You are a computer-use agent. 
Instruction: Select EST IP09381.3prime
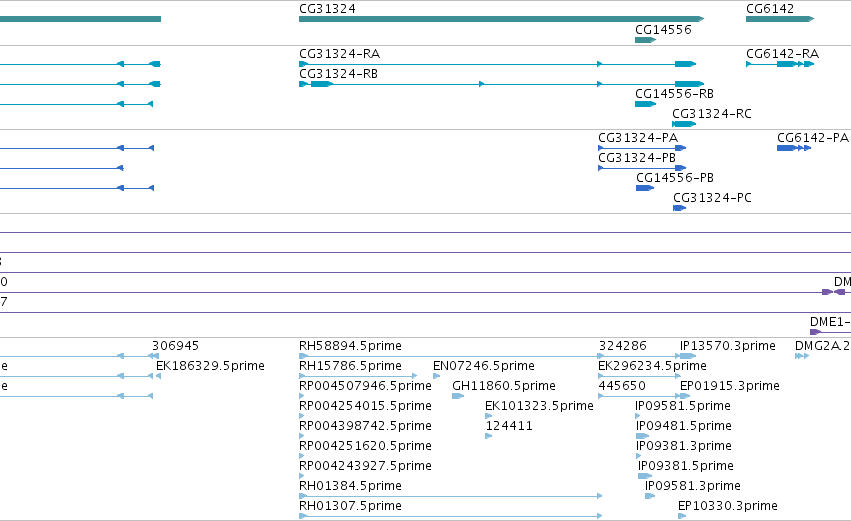(684, 446)
